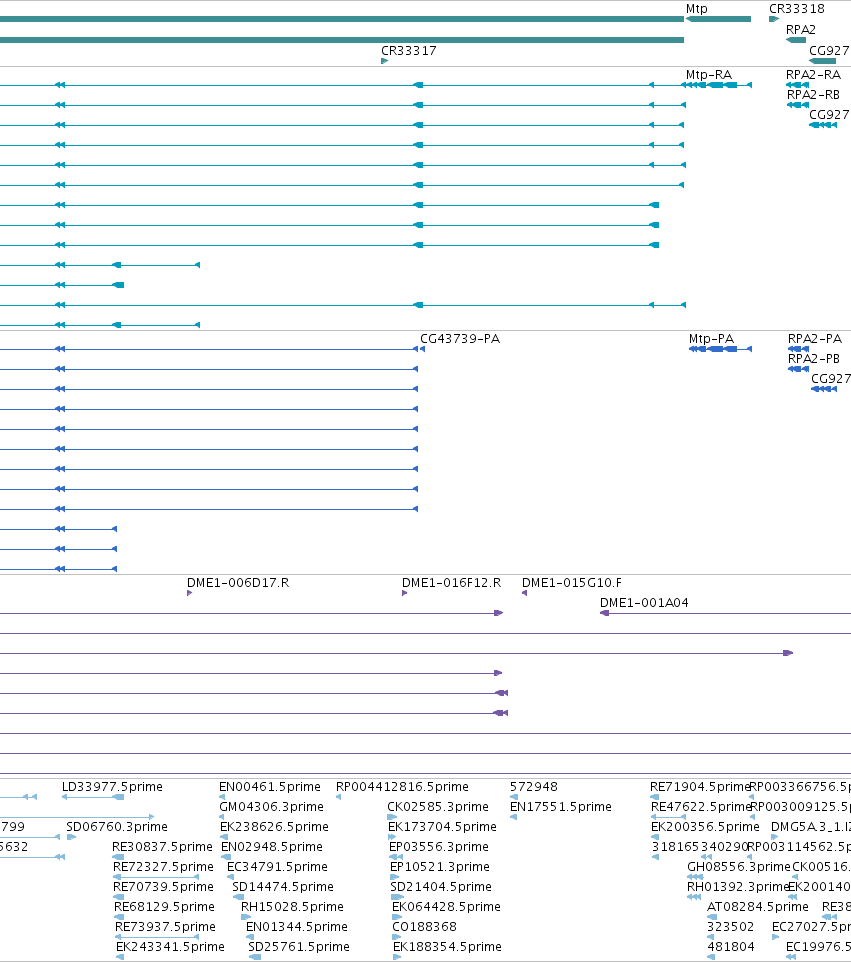Image resolution: width=851 pixels, height=962 pixels.
Task: Select EST LD33977.5prime
Action: coord(112,787)
